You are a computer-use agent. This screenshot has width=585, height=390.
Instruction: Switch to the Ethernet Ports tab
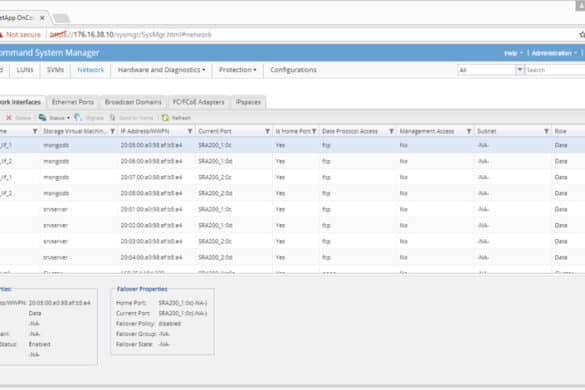pyautogui.click(x=73, y=102)
